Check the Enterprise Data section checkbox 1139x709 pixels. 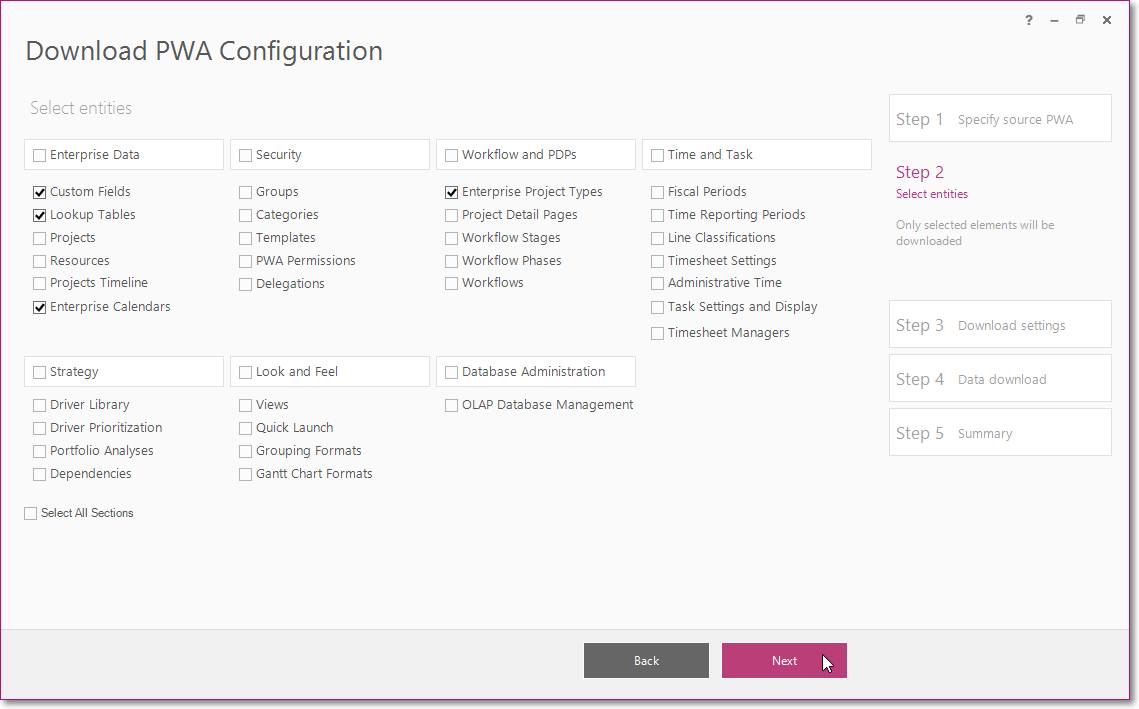[39, 155]
